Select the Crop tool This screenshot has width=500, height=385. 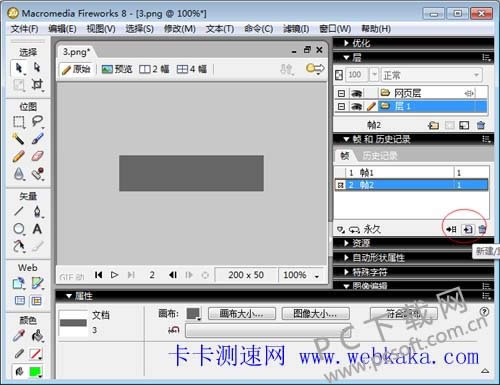click(x=37, y=84)
